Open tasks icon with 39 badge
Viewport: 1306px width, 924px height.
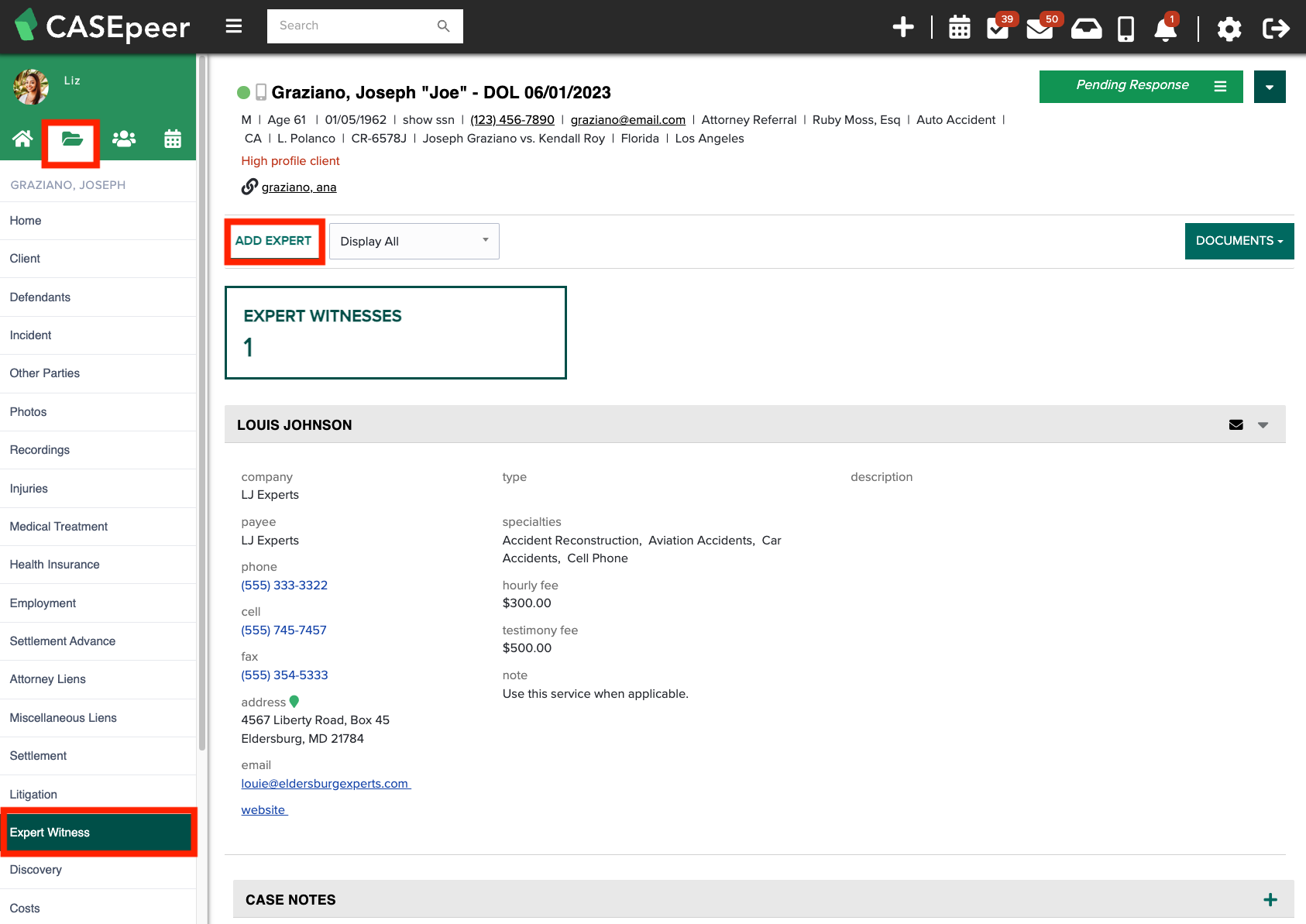998,28
